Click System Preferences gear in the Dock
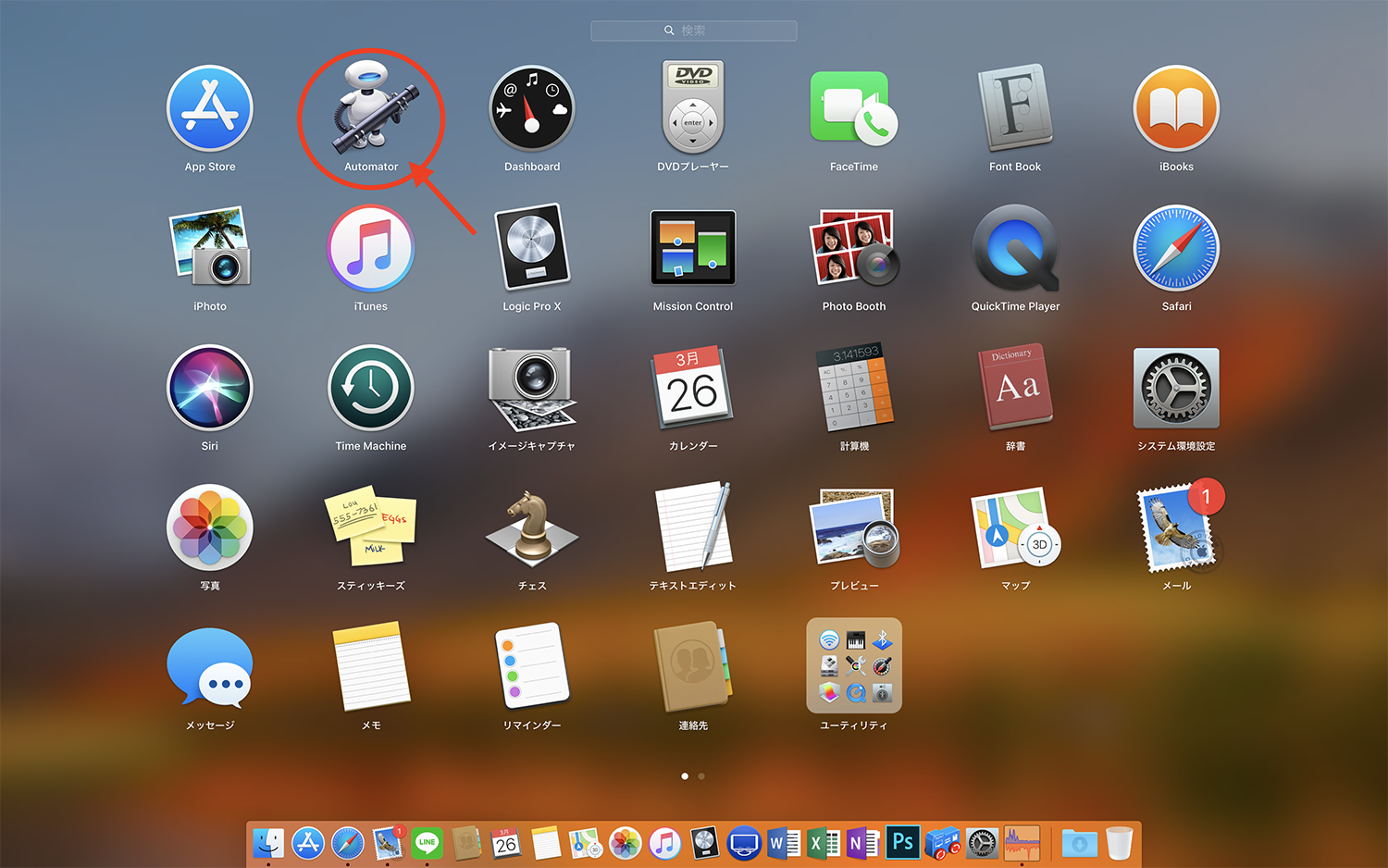1388x868 pixels. (x=983, y=843)
